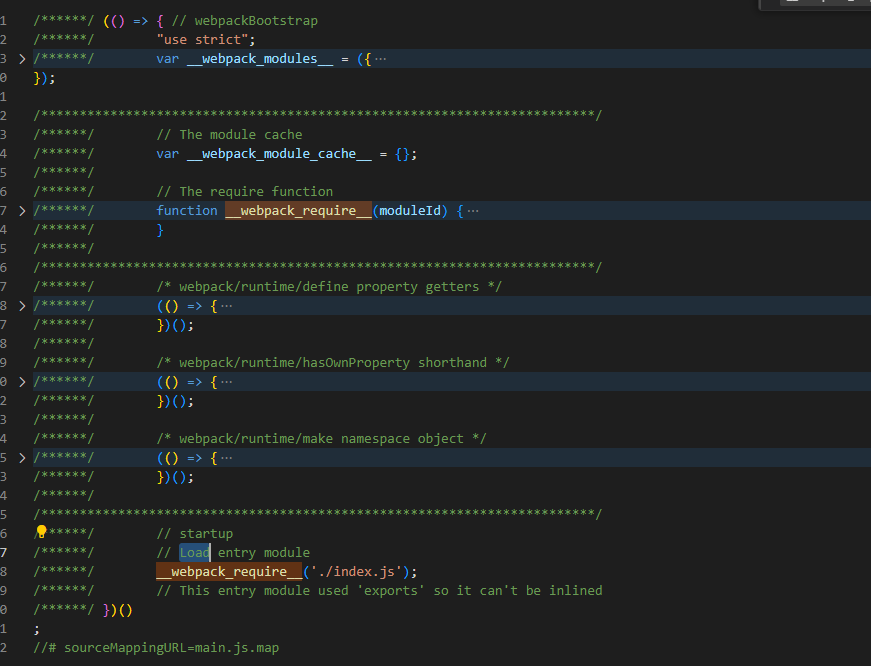Click the ellipsis under make namespace object comment

click(x=226, y=458)
